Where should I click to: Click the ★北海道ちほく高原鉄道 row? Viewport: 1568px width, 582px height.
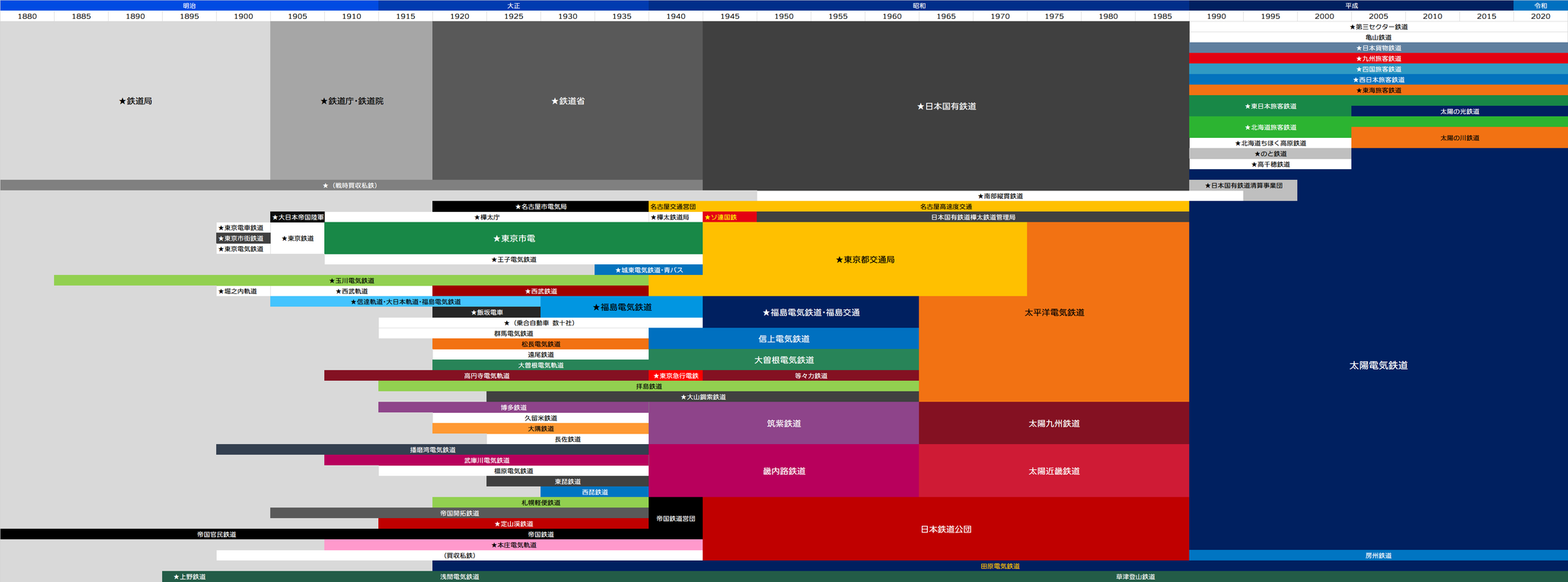pos(1270,143)
